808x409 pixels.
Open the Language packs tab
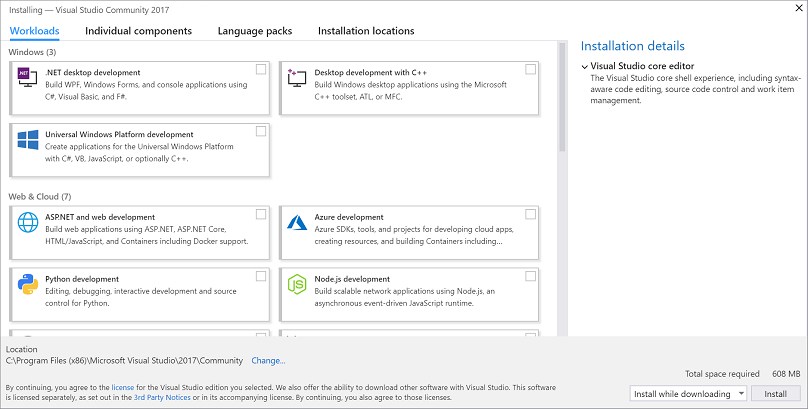pyautogui.click(x=255, y=31)
